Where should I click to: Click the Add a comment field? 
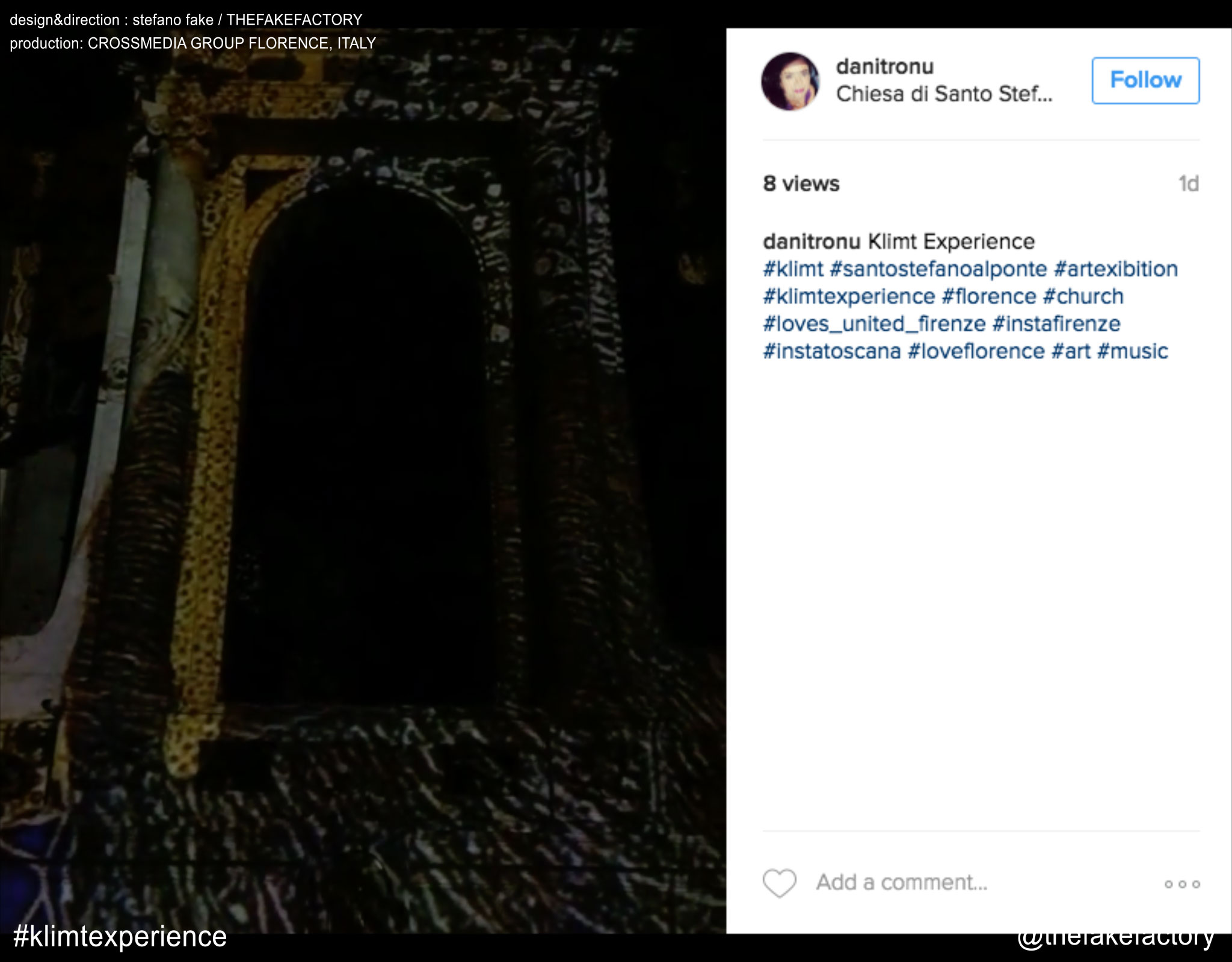901,882
